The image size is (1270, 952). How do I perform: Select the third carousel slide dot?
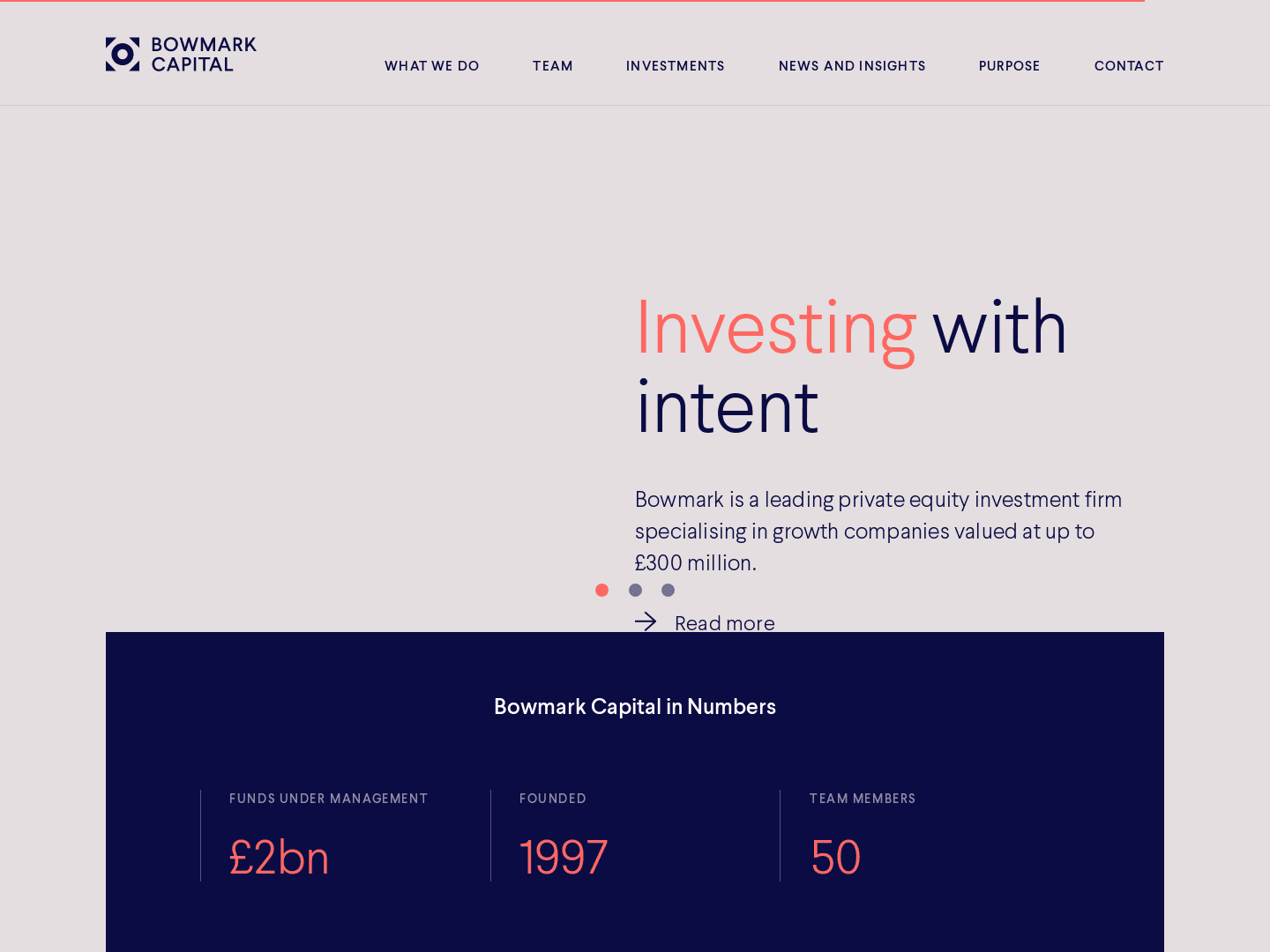(x=668, y=590)
